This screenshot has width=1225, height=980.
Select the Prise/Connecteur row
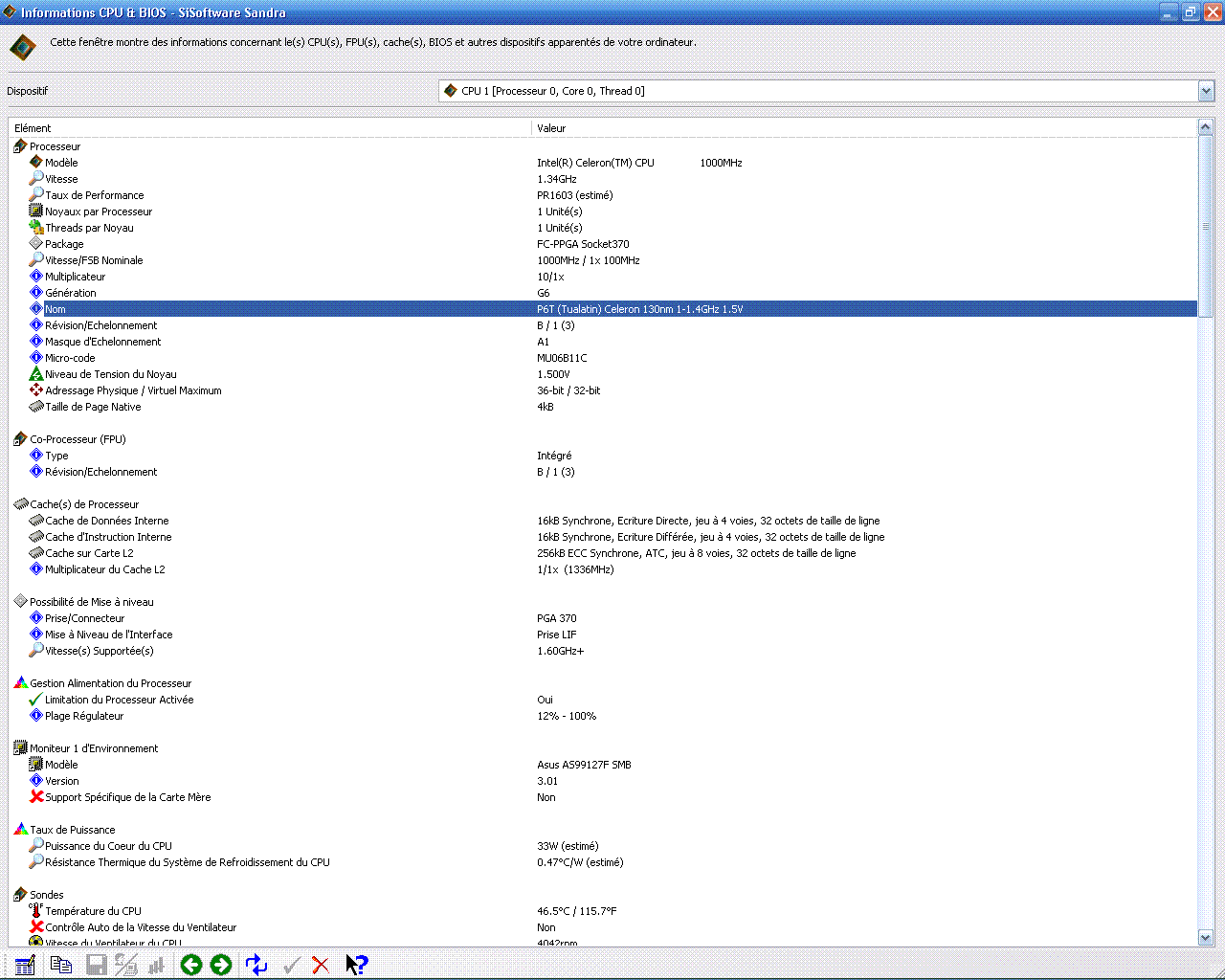(603, 618)
